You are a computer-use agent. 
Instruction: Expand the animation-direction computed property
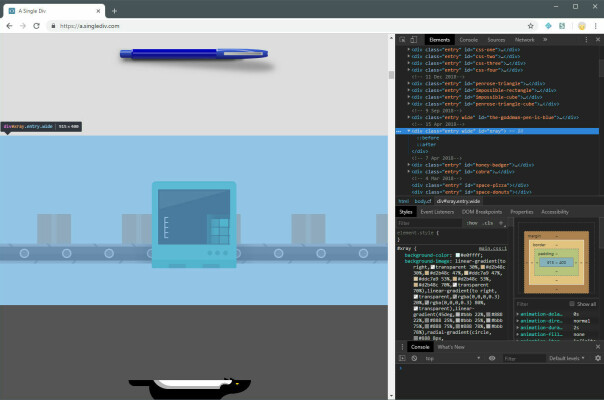click(x=518, y=321)
